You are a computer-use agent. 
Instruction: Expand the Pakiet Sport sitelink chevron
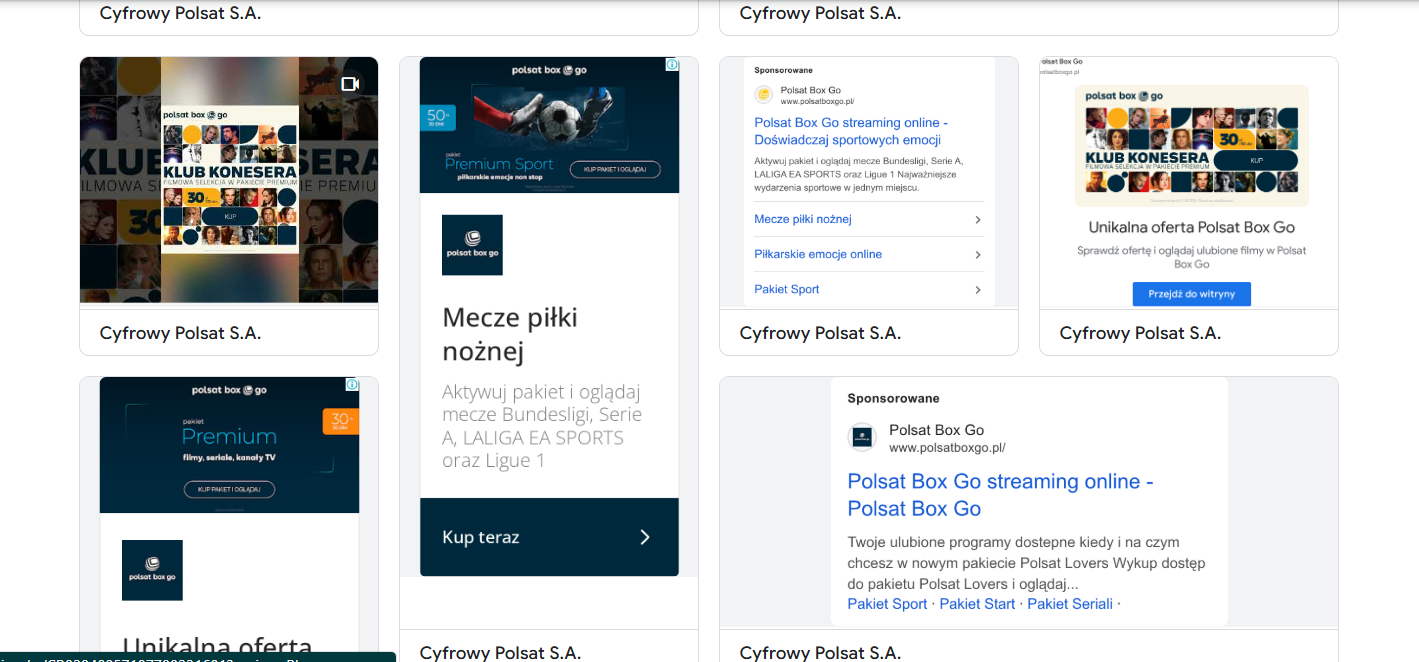pyautogui.click(x=977, y=290)
